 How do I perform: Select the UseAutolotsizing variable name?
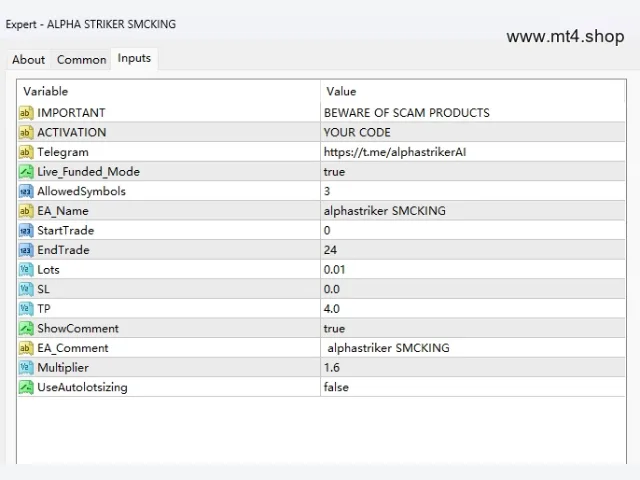[82, 387]
